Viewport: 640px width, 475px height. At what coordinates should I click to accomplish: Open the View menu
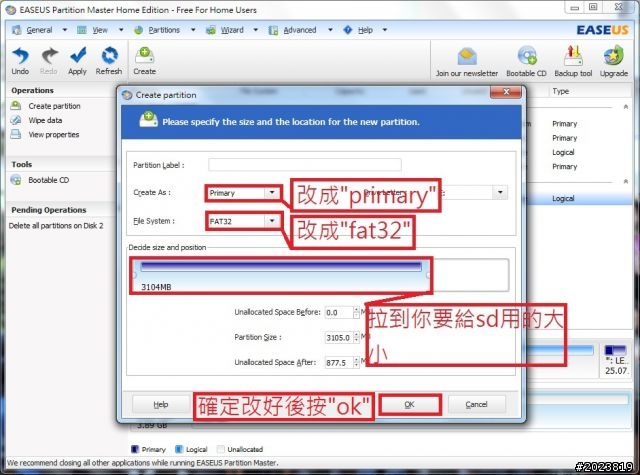[x=100, y=30]
